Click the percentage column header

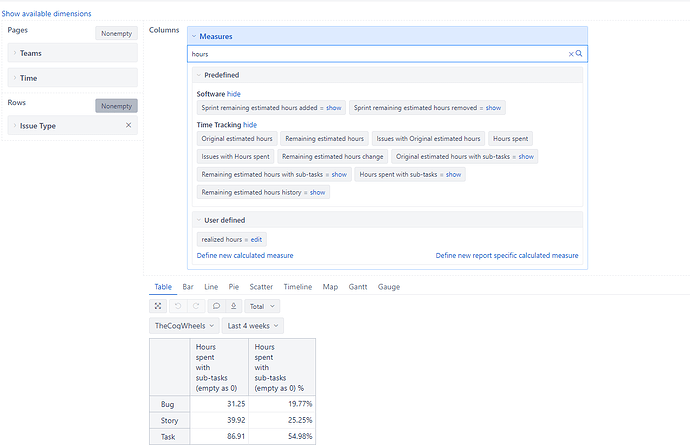(282, 367)
